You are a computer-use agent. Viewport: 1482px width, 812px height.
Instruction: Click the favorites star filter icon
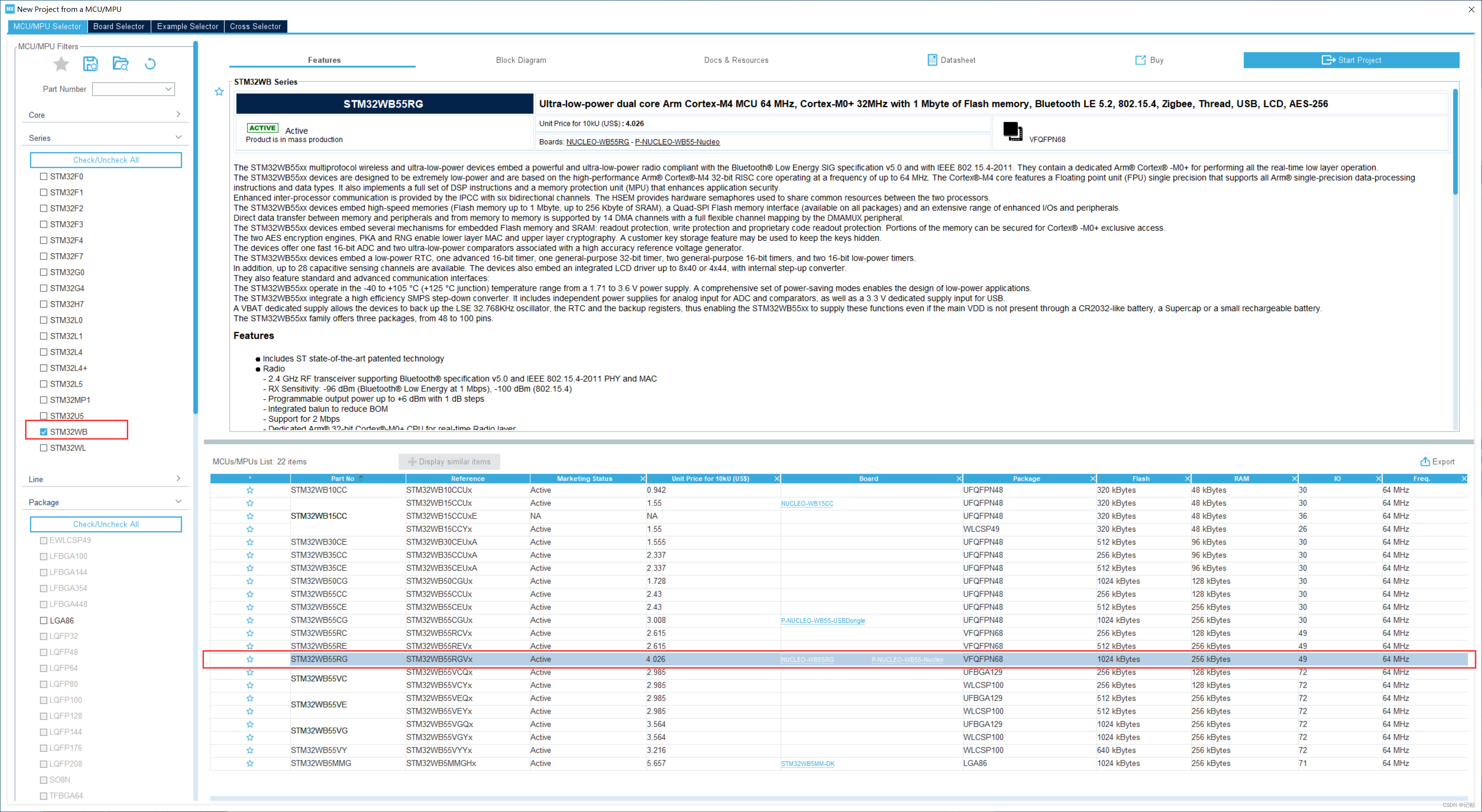pos(61,64)
